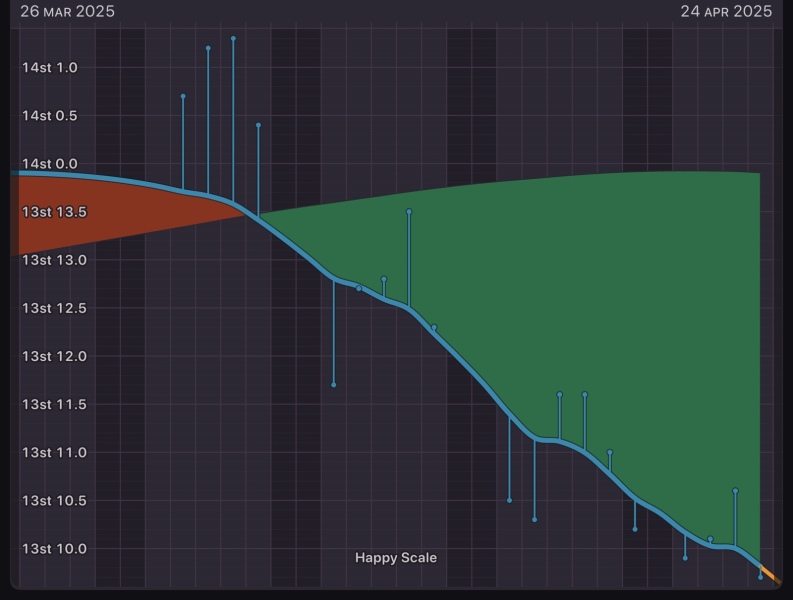Click the orange segment ending the trend line
793x600 pixels.
[765, 572]
